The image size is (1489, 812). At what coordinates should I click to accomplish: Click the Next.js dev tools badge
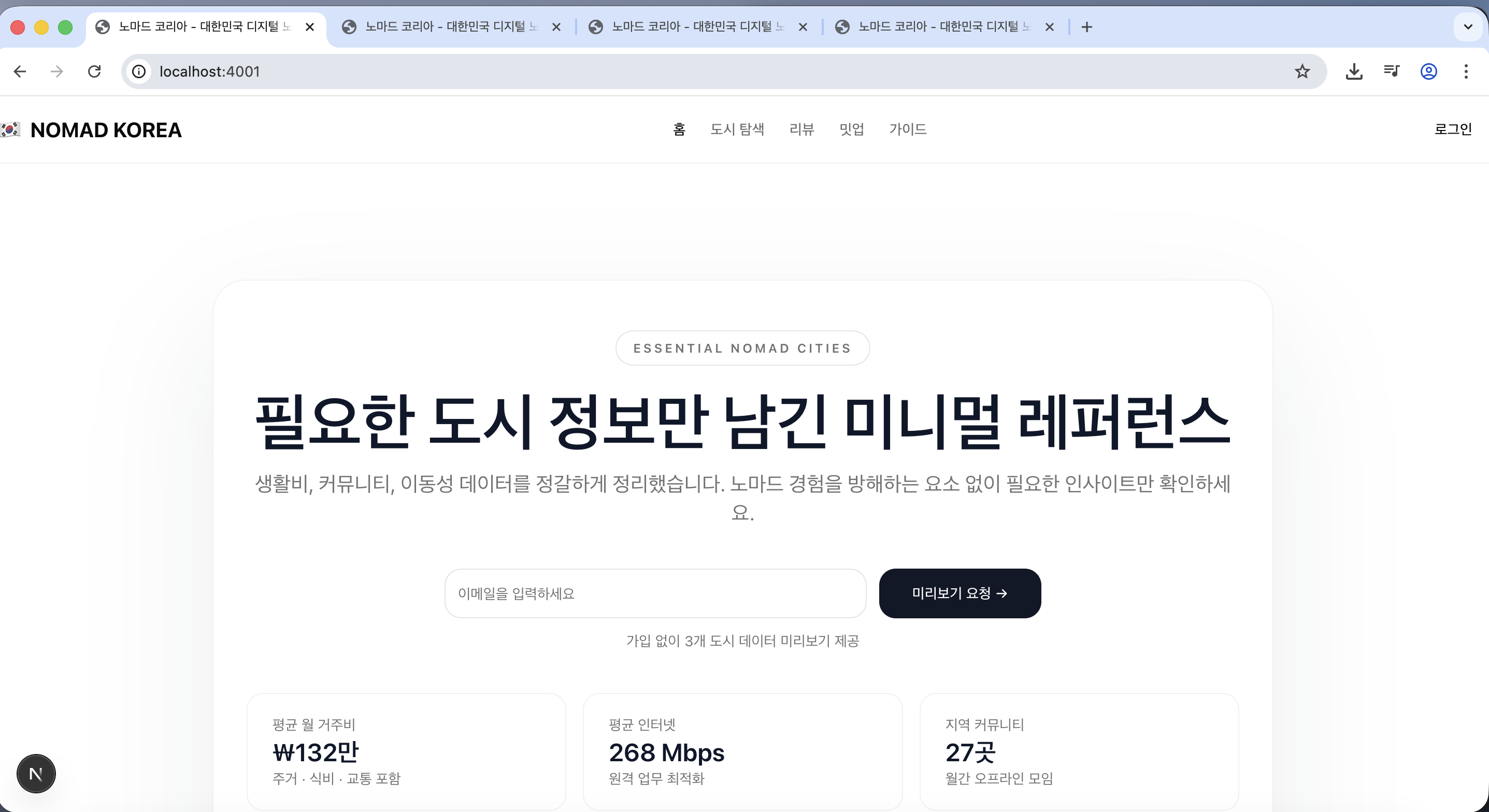click(x=36, y=773)
